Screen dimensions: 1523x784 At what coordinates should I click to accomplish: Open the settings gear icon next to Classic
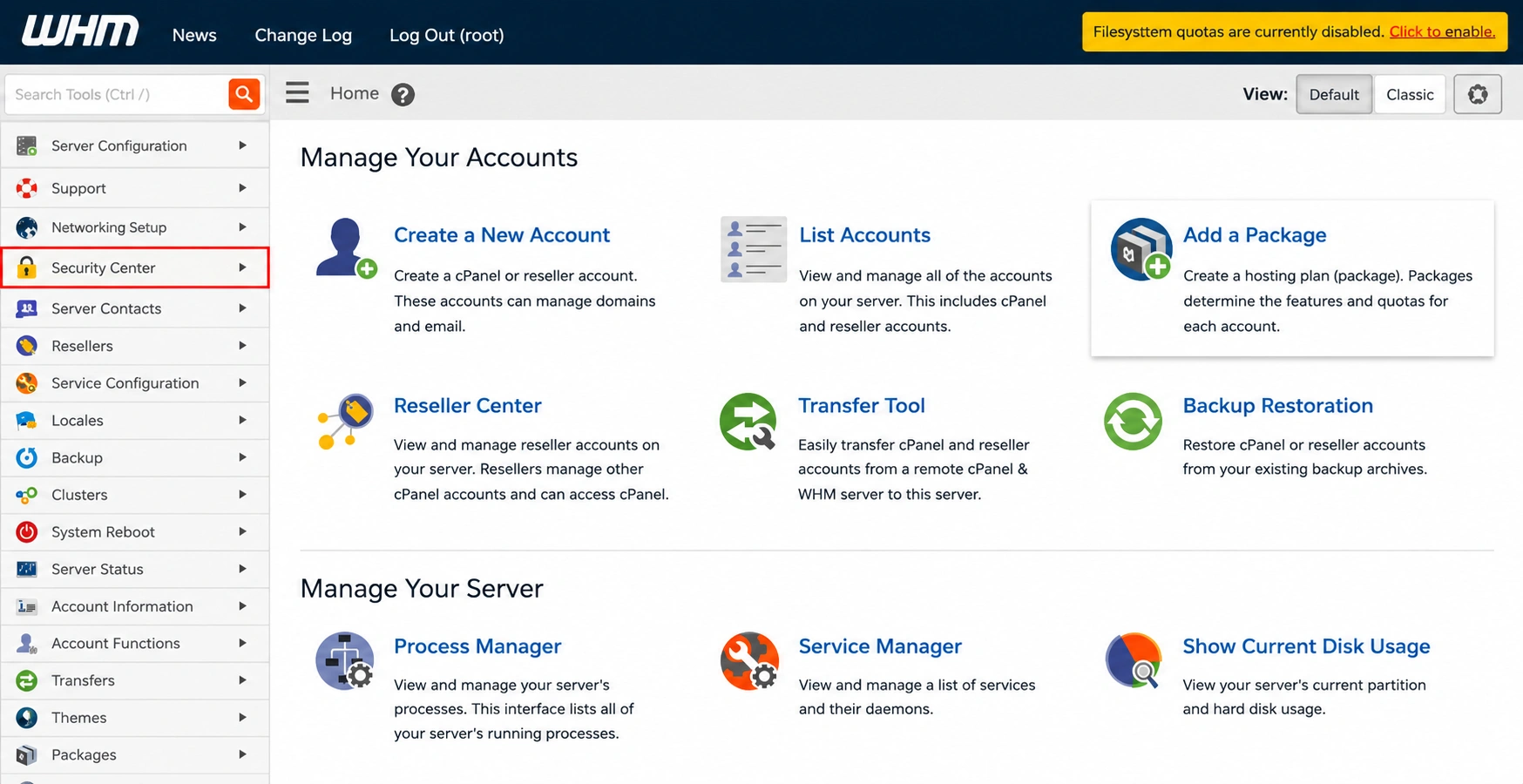click(x=1478, y=94)
